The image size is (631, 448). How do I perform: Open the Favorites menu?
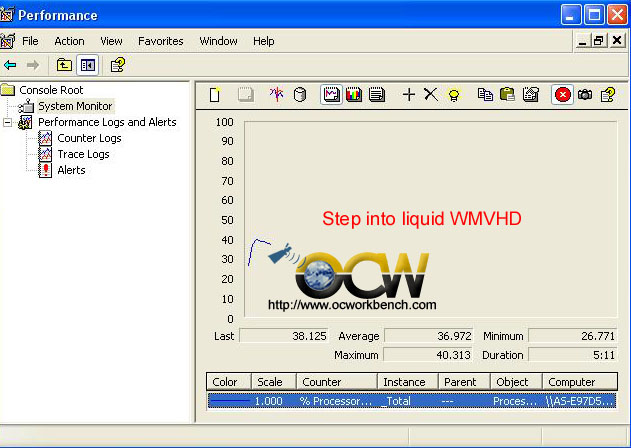(x=161, y=41)
